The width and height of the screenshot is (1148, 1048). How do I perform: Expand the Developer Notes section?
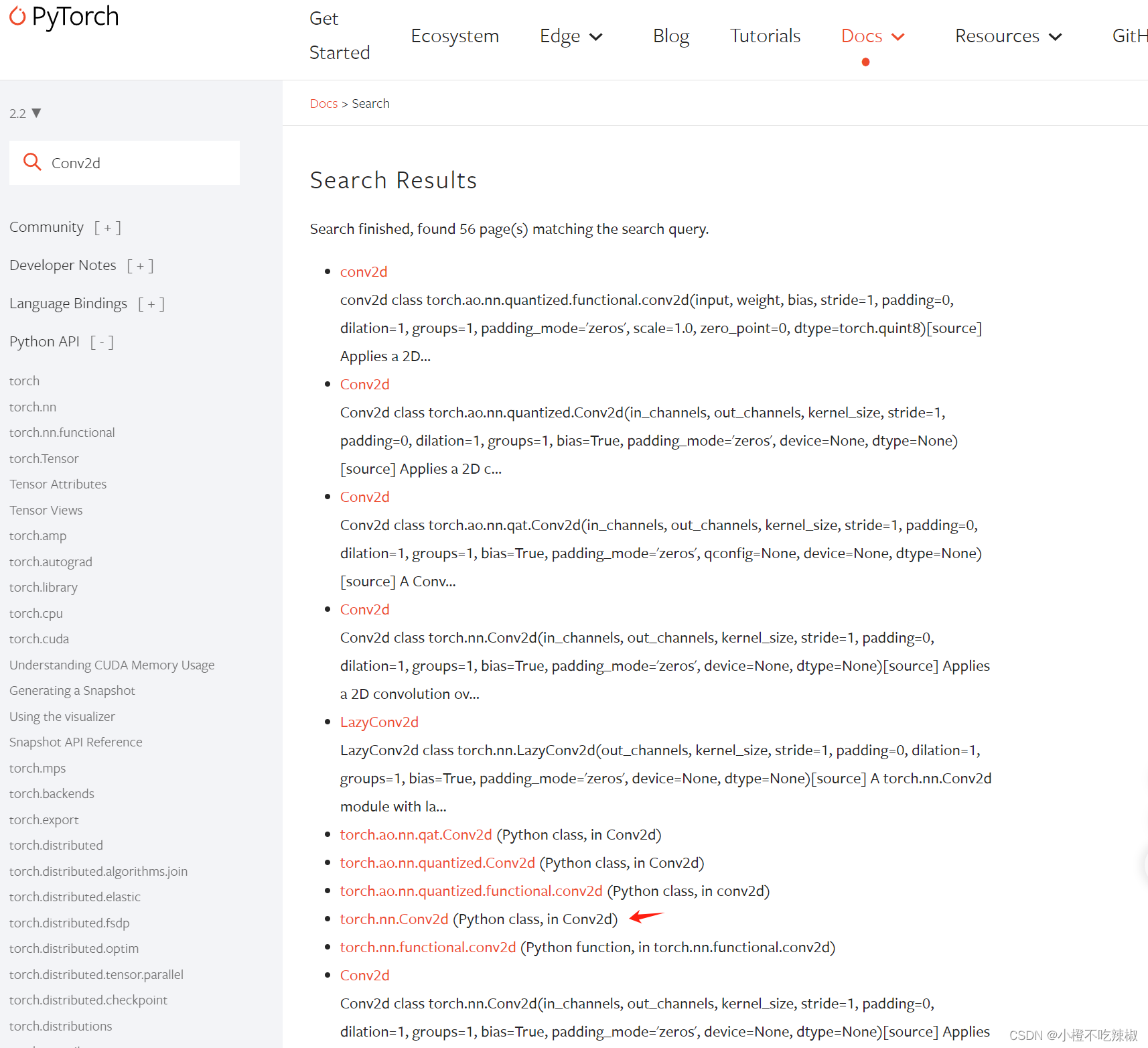(x=141, y=265)
